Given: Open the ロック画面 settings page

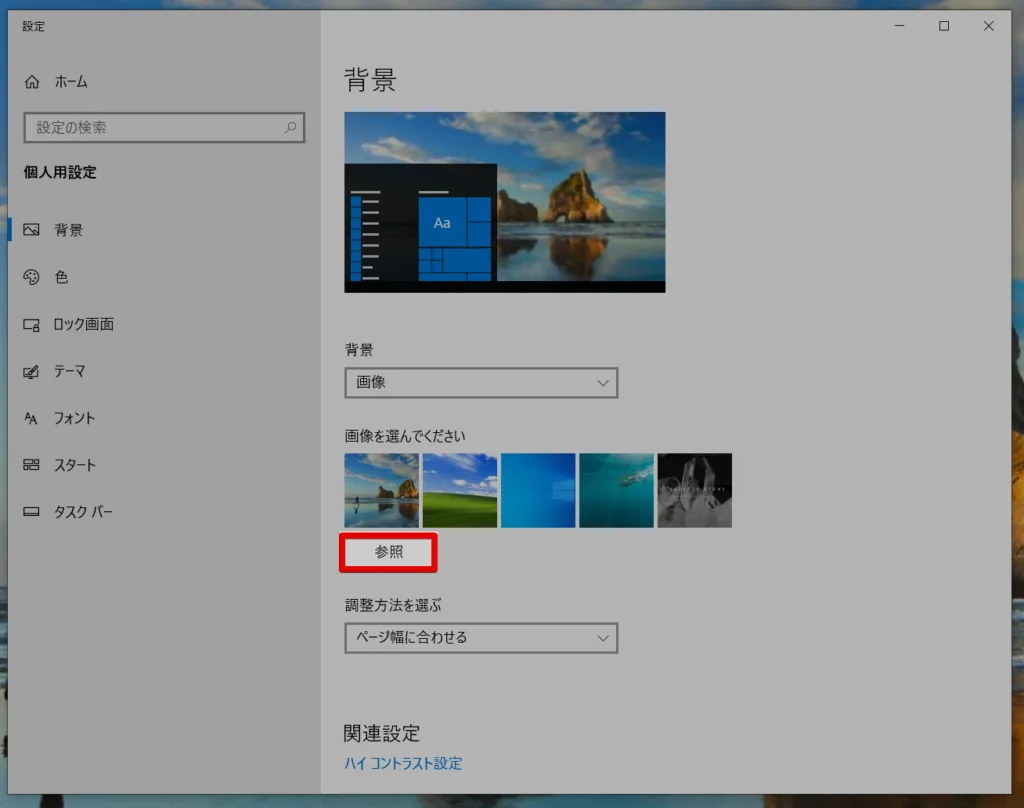Looking at the screenshot, I should pyautogui.click(x=163, y=324).
